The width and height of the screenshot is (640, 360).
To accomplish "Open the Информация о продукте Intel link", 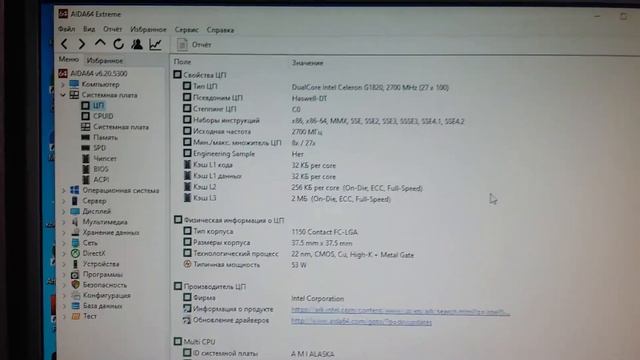I will 400,311.
